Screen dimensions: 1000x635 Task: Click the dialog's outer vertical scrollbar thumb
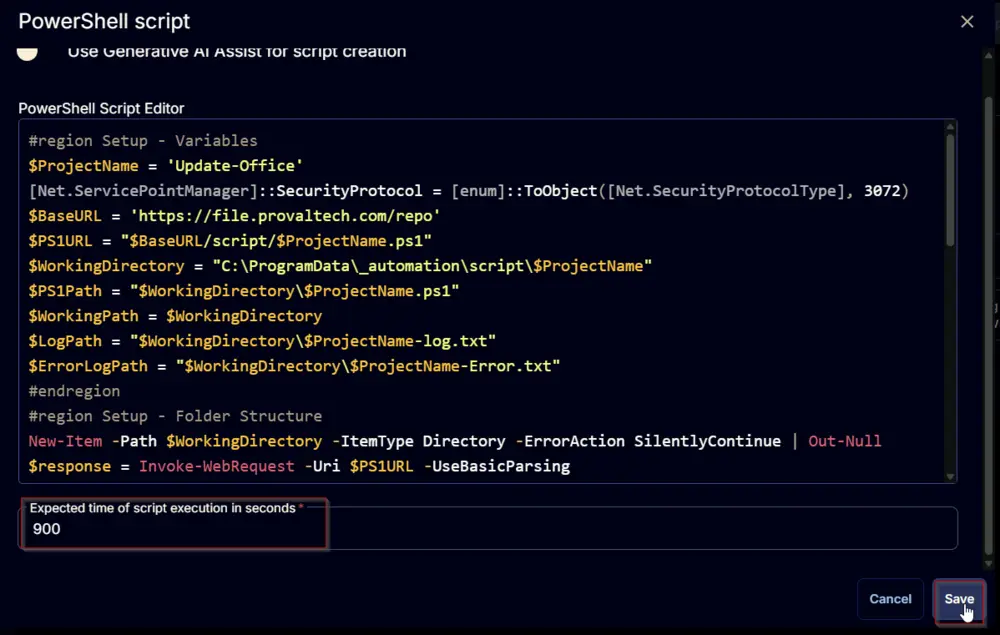point(989,325)
